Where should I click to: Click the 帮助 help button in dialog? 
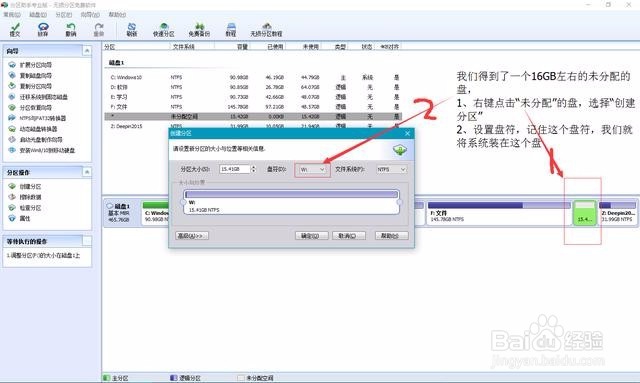click(x=391, y=236)
